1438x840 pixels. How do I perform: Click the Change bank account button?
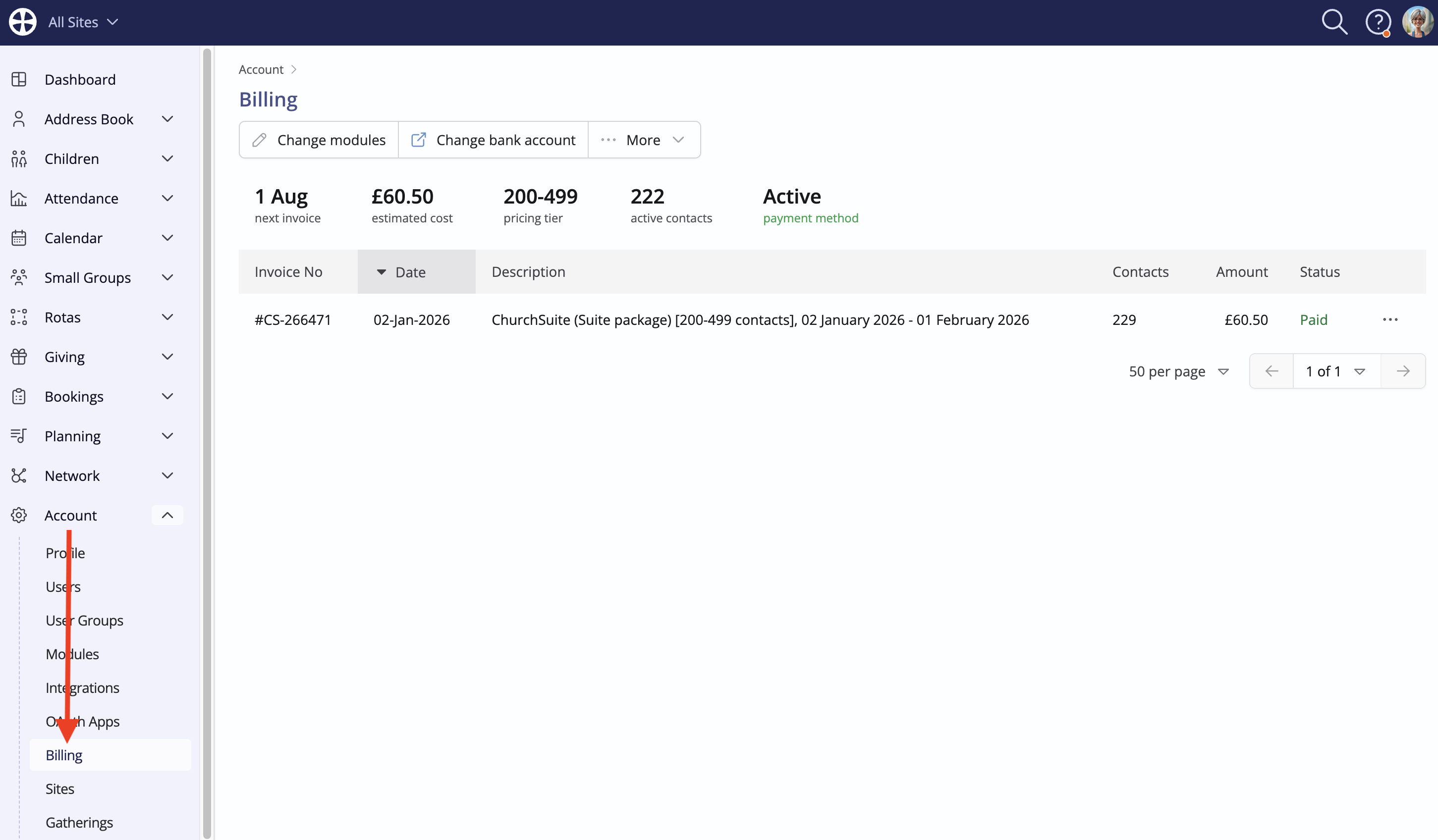[x=493, y=140]
